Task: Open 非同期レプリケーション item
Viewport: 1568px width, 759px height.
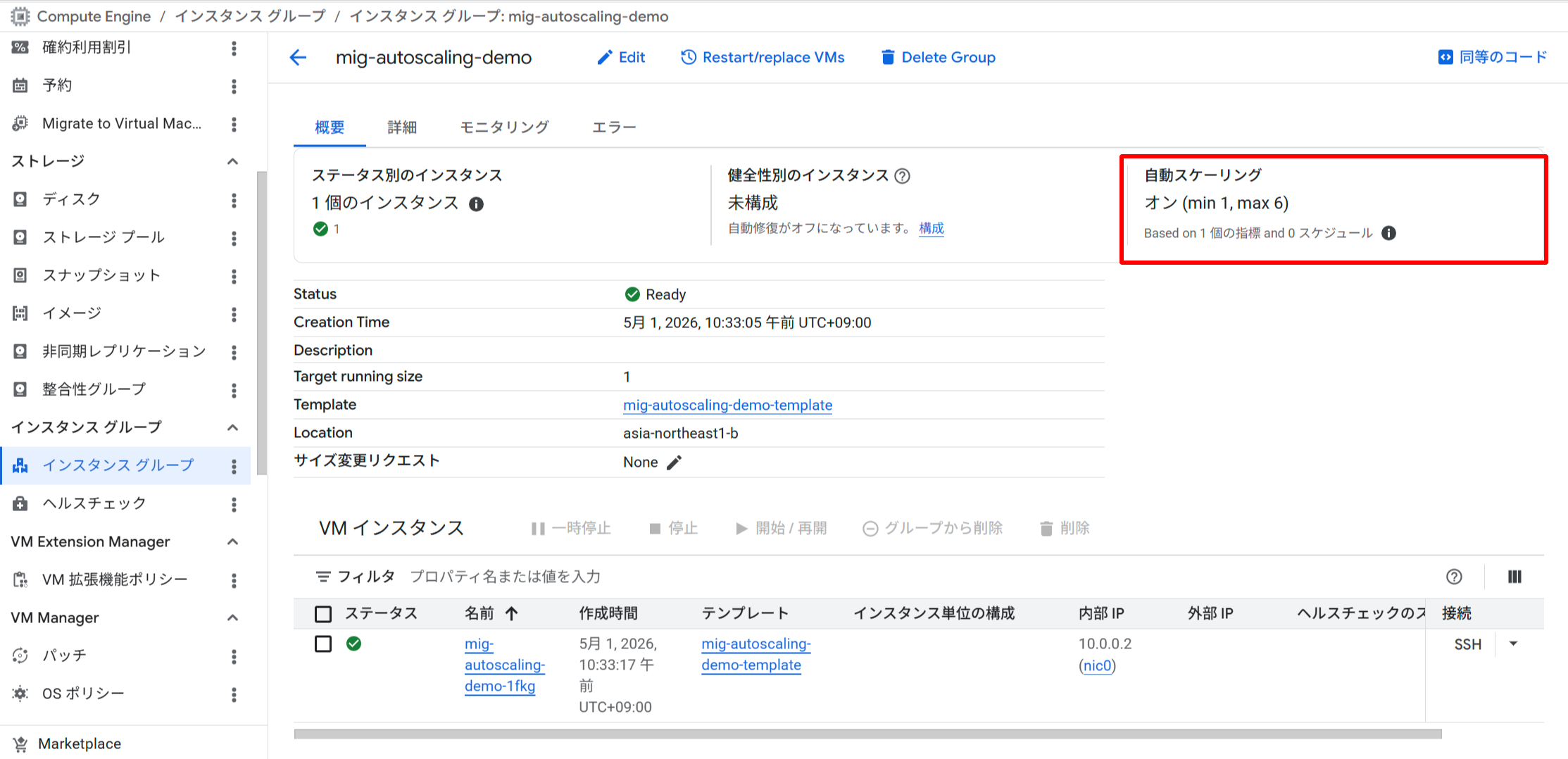Action: 124,351
